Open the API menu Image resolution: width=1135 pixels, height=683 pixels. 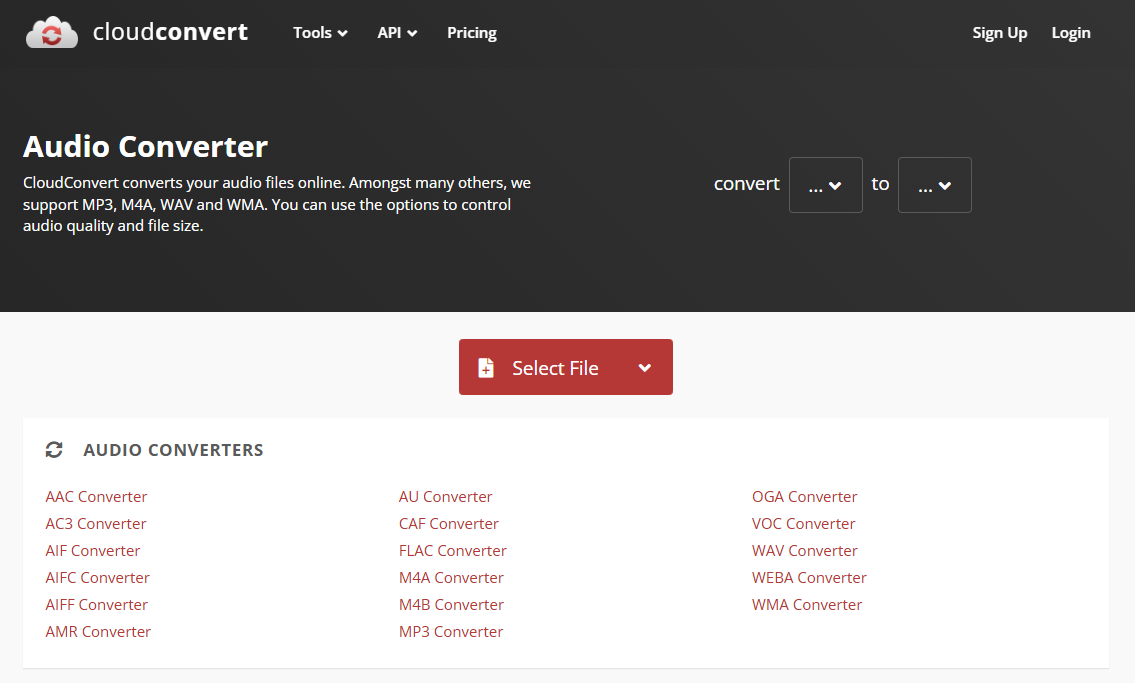click(x=397, y=33)
